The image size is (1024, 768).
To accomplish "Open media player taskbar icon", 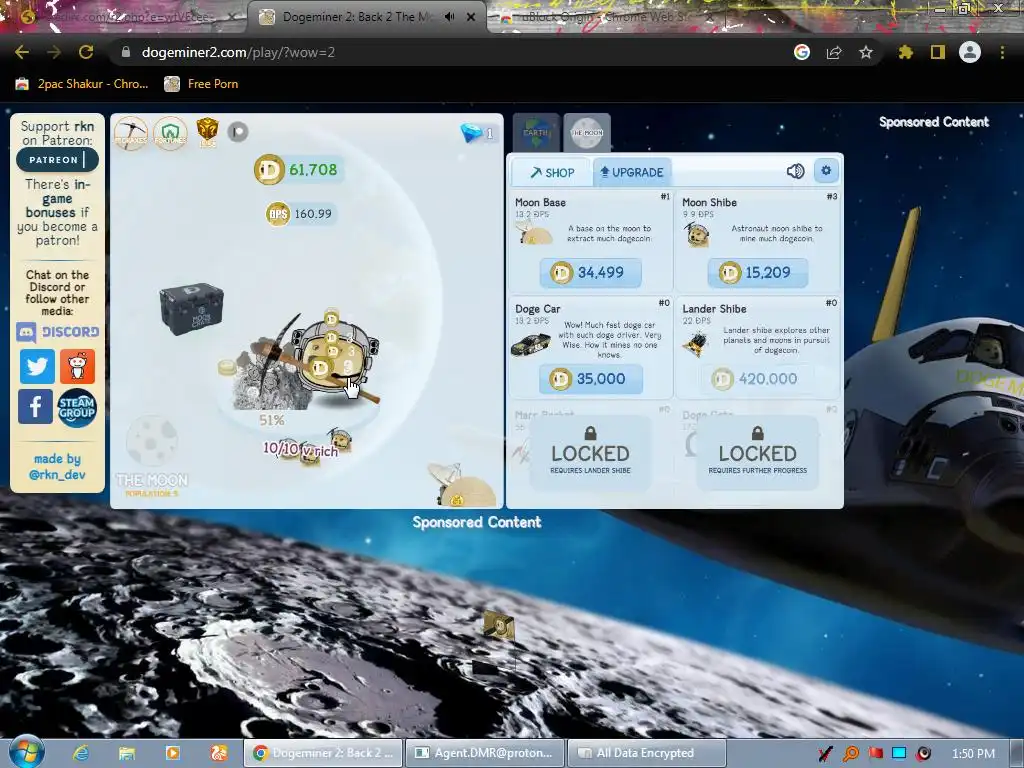I will pos(172,753).
